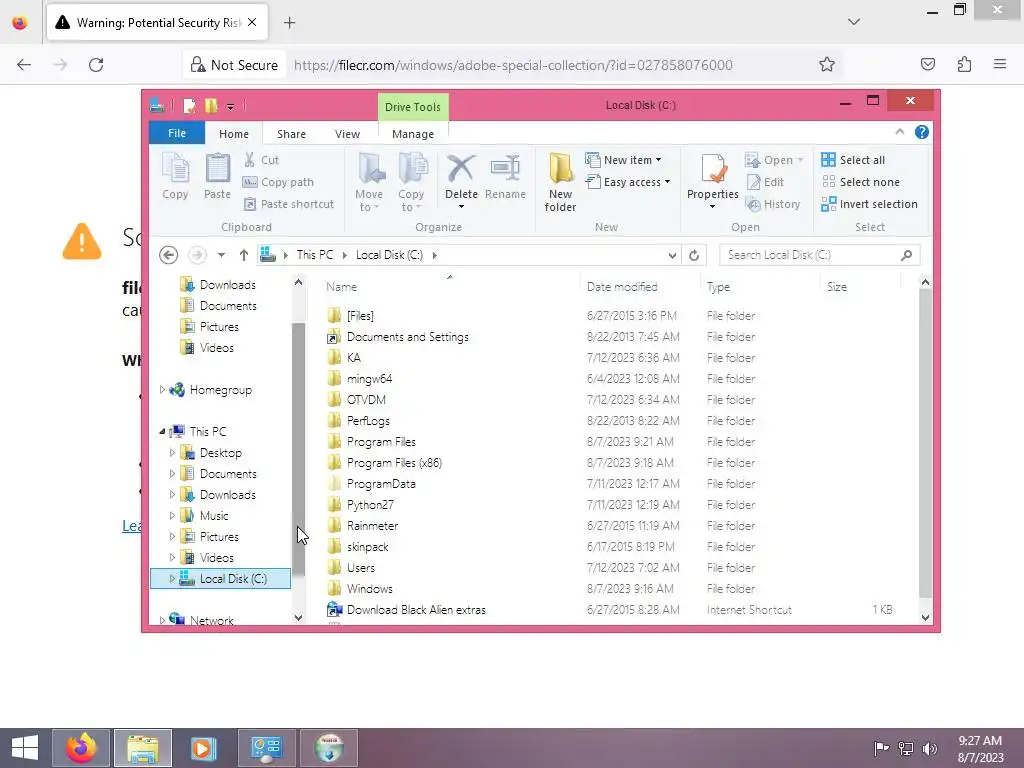Open a new Firefox tab
Image resolution: width=1024 pixels, height=768 pixels.
pyautogui.click(x=289, y=23)
